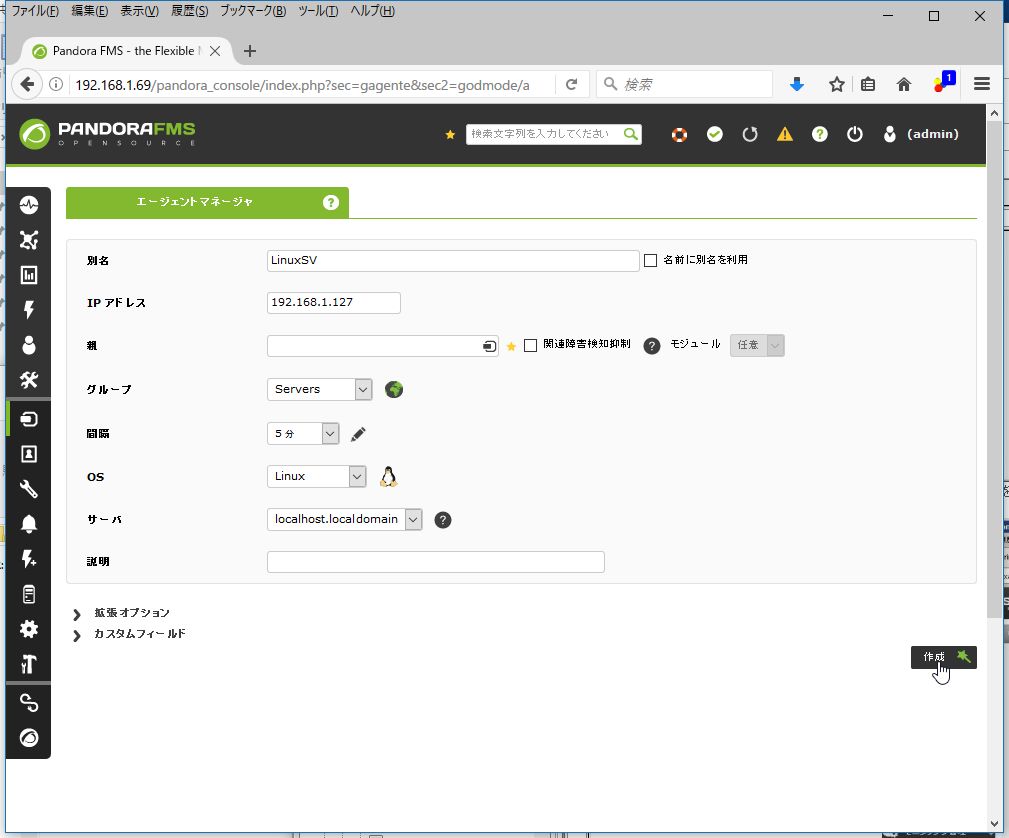This screenshot has width=1009, height=838.
Task: Open the 表示(V) menu
Action: [140, 11]
